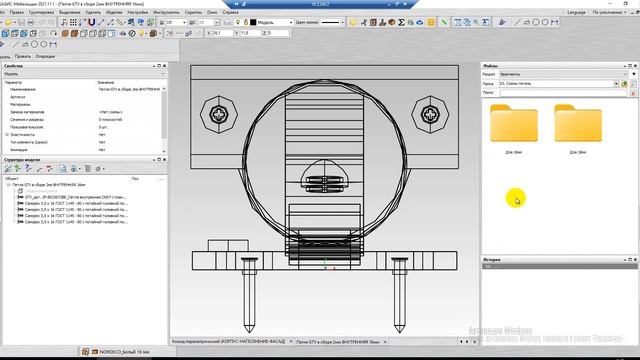Click the red clear-search button in Files panel
The height and width of the screenshot is (360, 640).
[x=633, y=93]
